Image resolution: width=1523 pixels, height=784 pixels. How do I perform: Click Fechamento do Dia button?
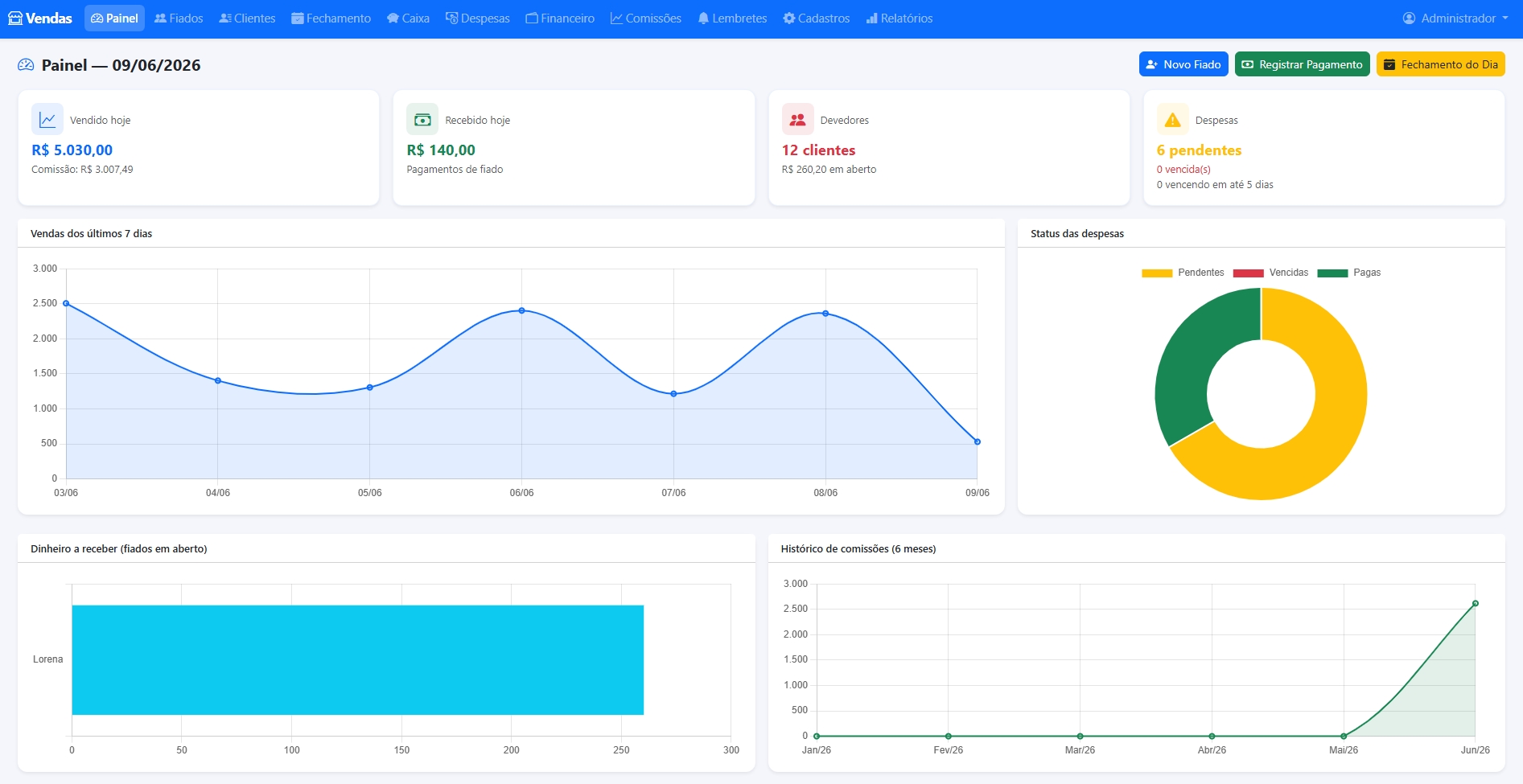[1441, 64]
